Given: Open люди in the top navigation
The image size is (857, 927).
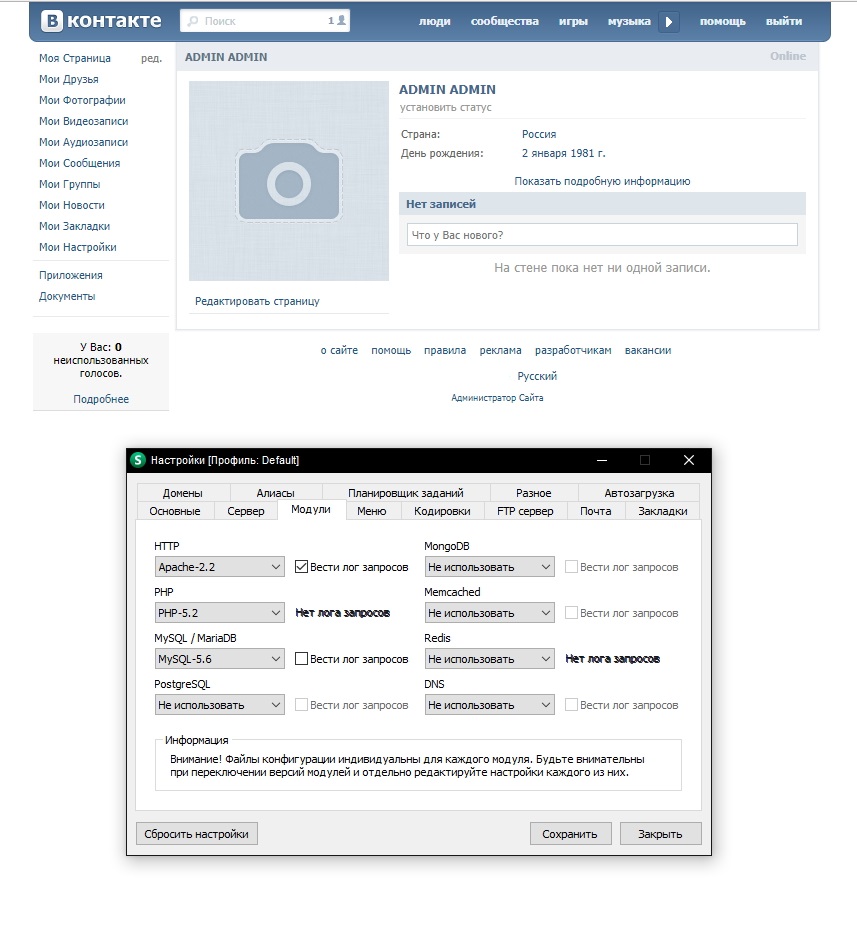Looking at the screenshot, I should (x=434, y=21).
